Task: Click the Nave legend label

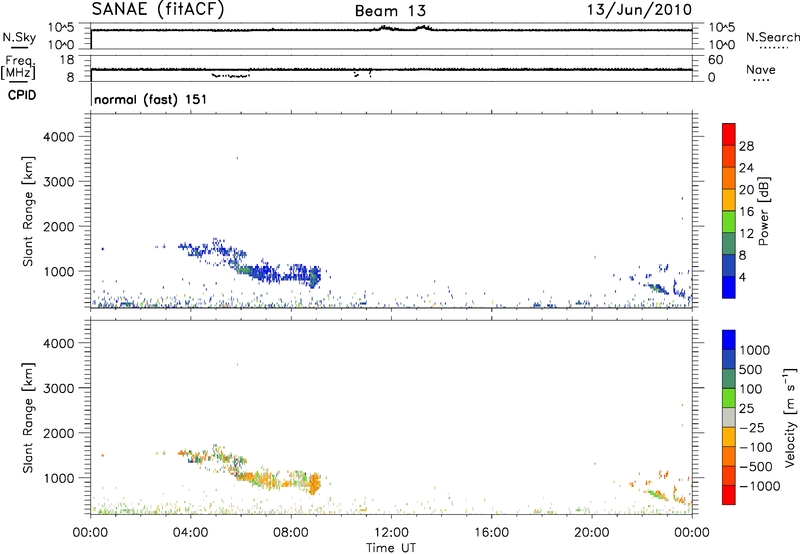Action: (x=761, y=69)
